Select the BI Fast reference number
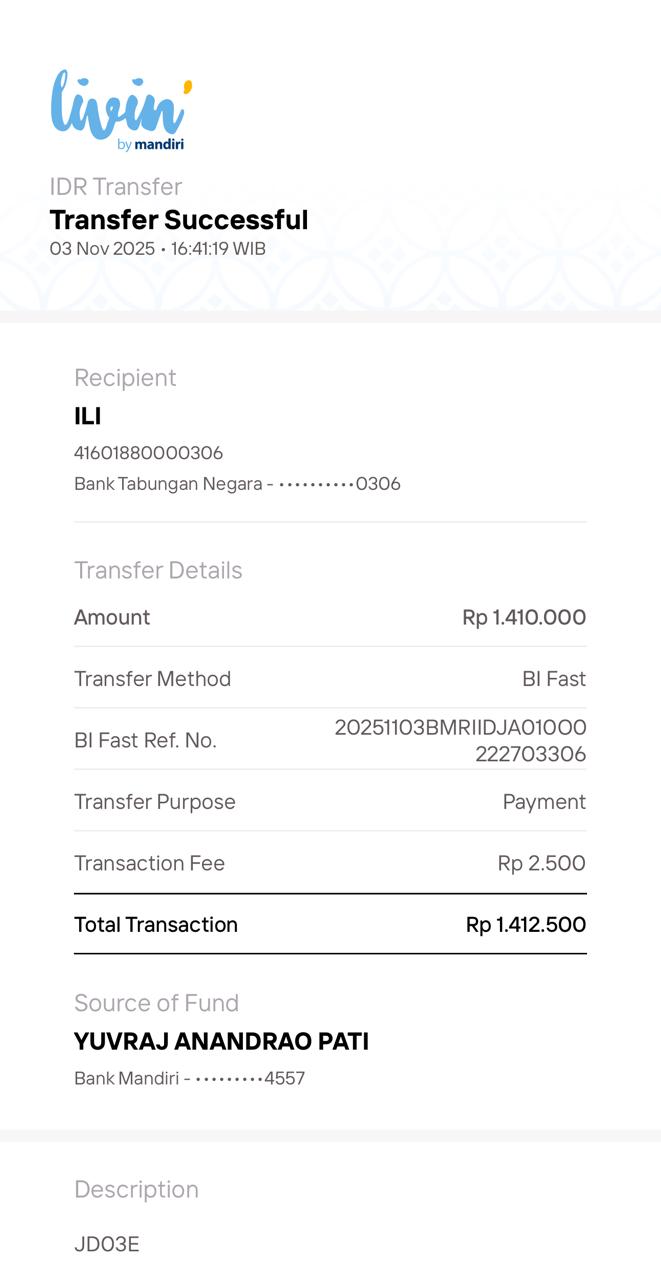 [461, 740]
